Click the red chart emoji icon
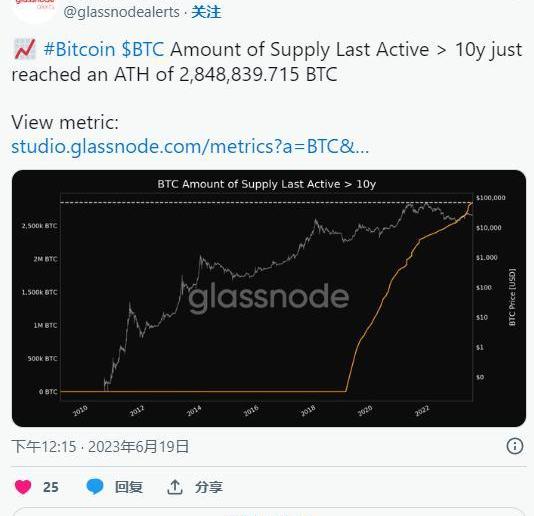Image resolution: width=534 pixels, height=516 pixels. tap(25, 49)
